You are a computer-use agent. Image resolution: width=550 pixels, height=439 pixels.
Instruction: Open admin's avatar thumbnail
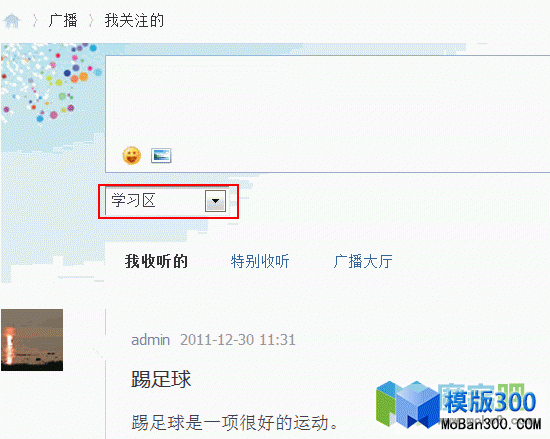click(x=32, y=340)
